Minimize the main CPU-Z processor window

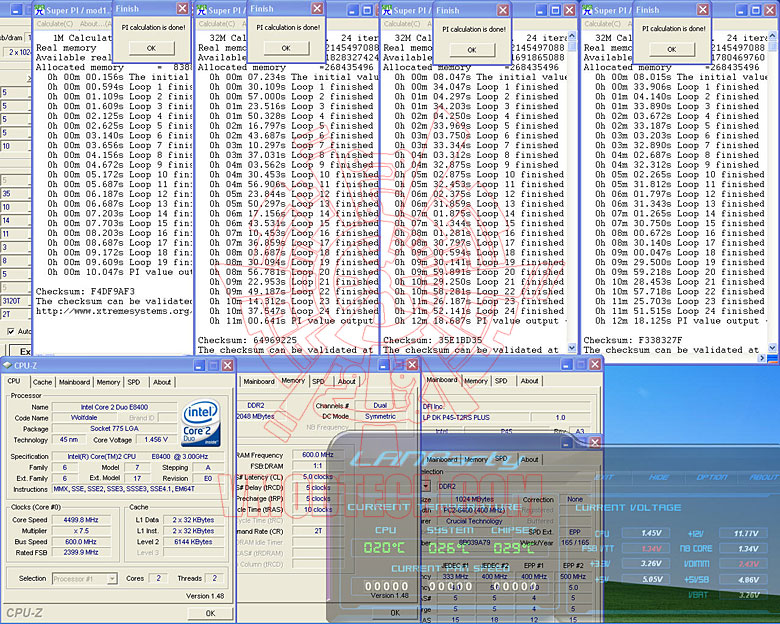(x=199, y=365)
